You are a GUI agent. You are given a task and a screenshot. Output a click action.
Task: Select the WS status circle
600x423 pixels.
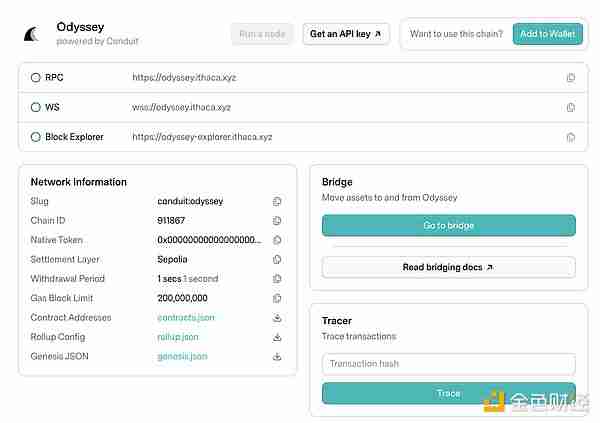click(x=36, y=107)
